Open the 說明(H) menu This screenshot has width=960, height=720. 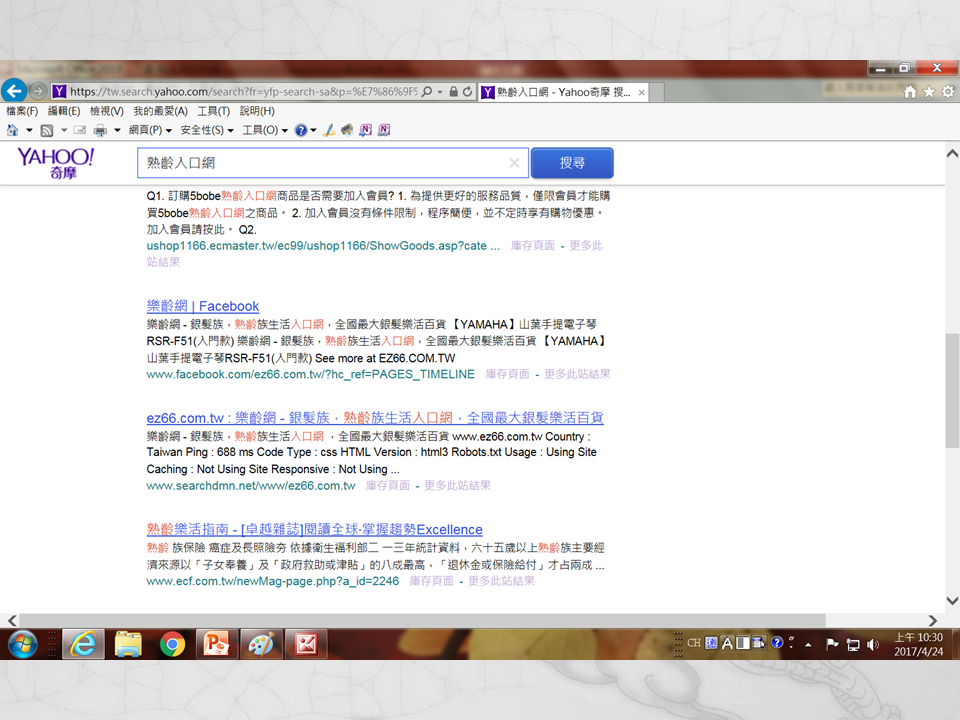coord(257,111)
